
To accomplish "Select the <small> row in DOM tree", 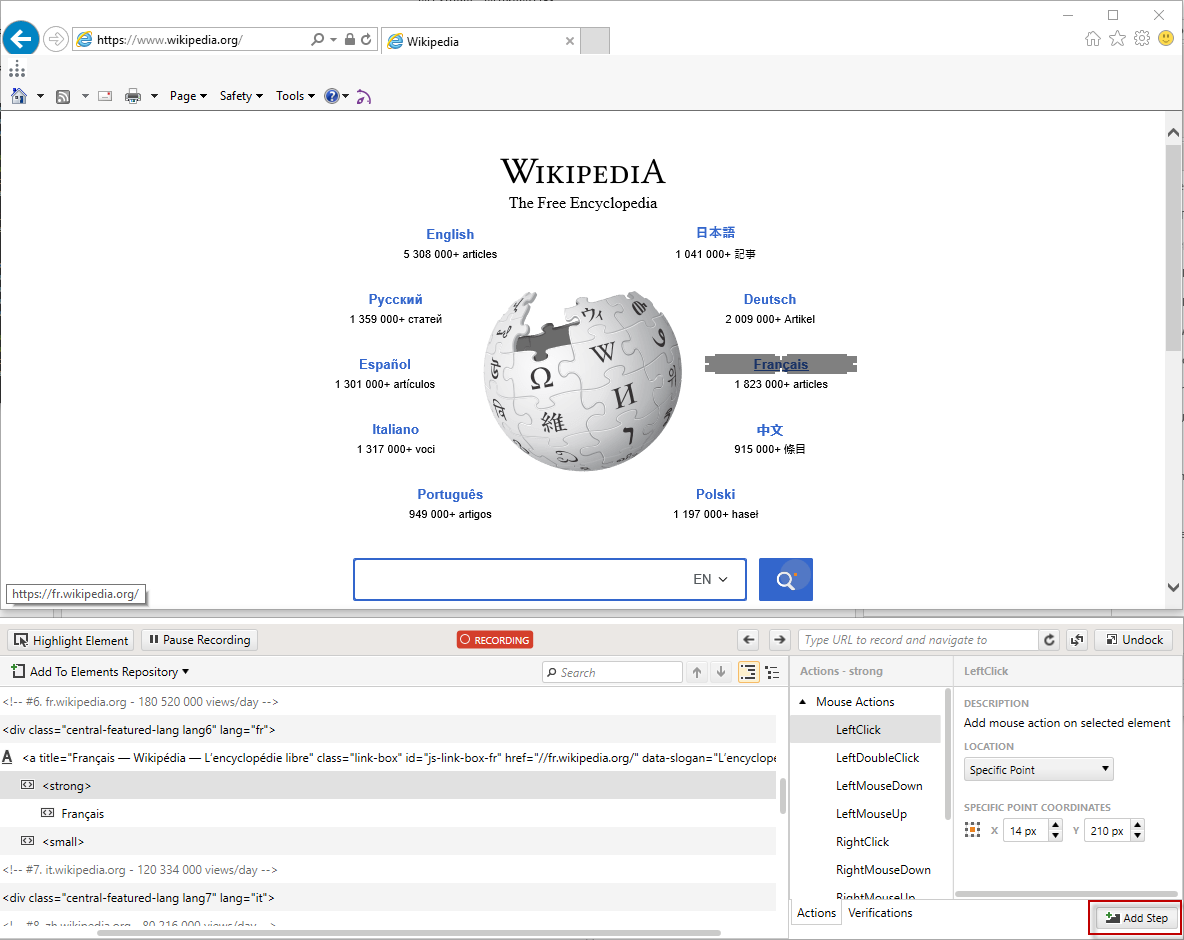I will (388, 841).
